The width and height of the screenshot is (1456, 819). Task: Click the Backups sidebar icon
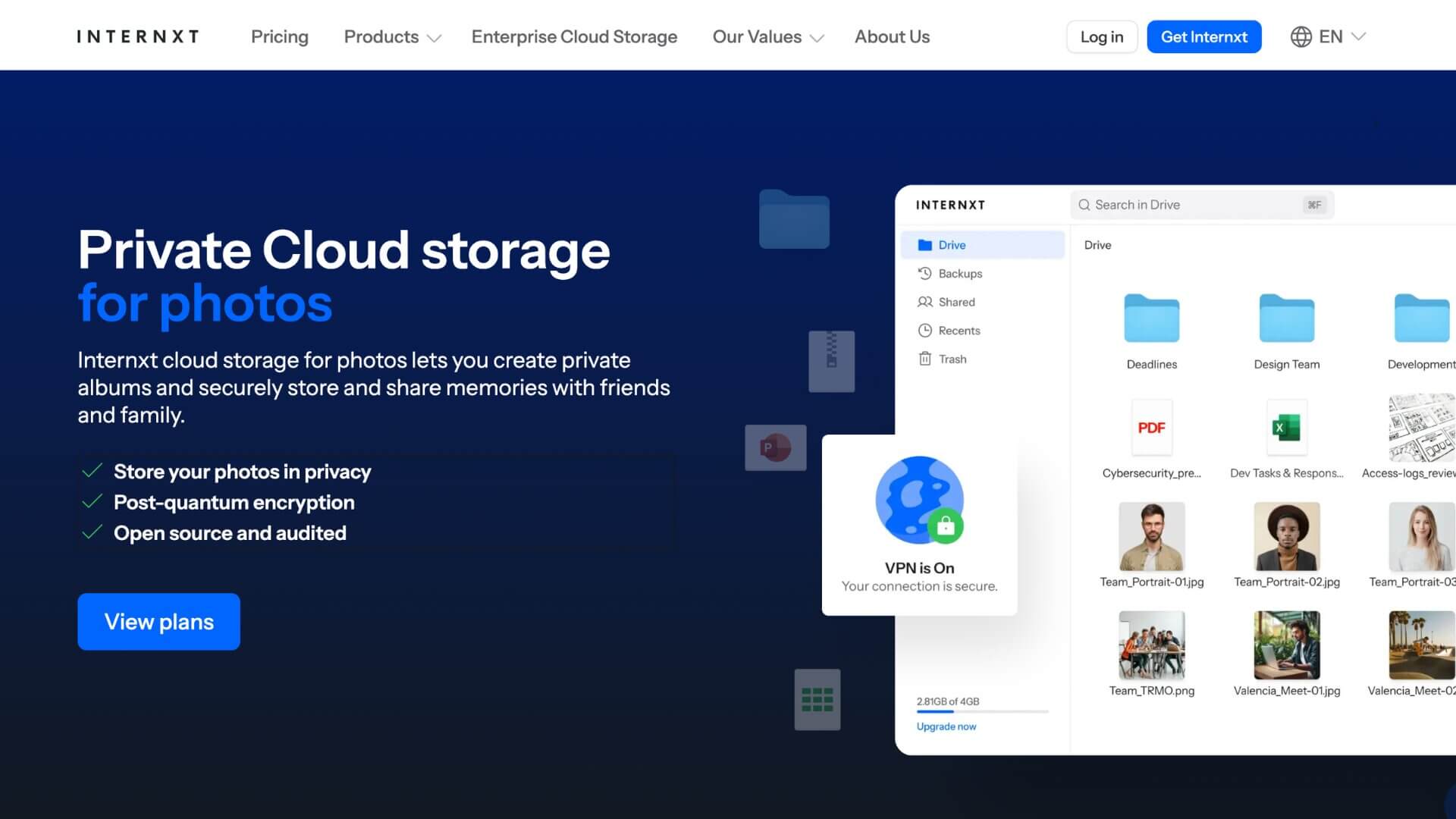(924, 274)
